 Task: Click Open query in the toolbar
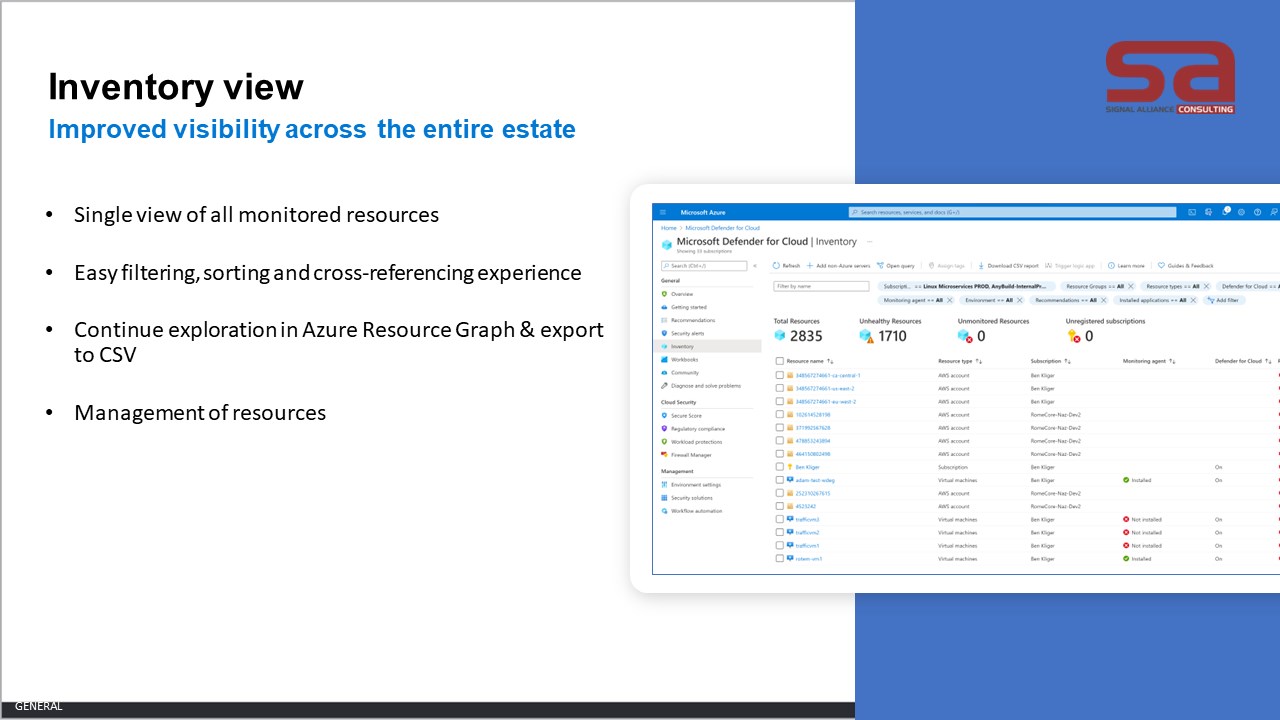click(895, 266)
